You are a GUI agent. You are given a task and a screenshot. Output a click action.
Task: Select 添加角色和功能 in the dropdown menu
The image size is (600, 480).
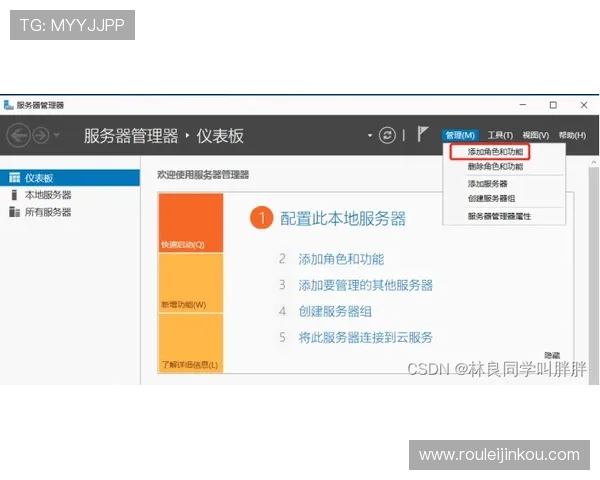click(495, 152)
